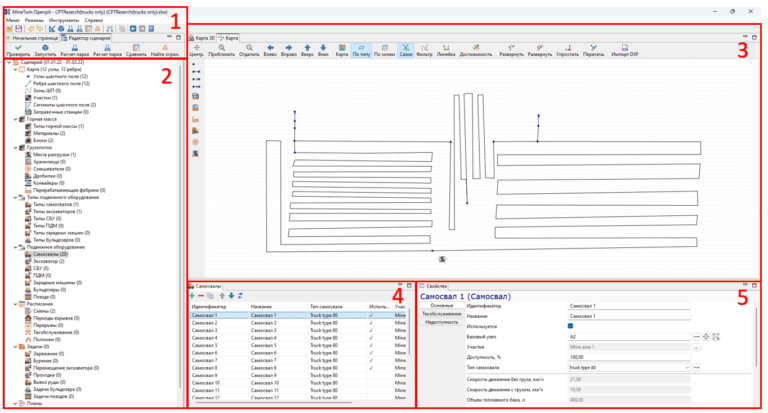
Task: Click the Достижимость reachability icon
Action: click(476, 48)
